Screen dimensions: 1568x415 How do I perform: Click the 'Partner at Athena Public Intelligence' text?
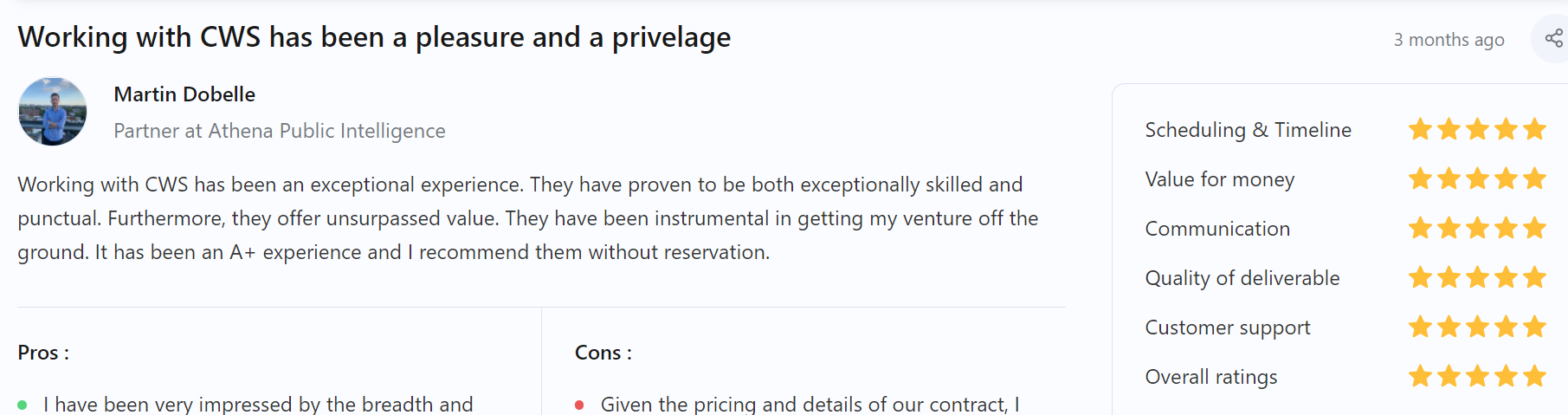click(x=280, y=131)
